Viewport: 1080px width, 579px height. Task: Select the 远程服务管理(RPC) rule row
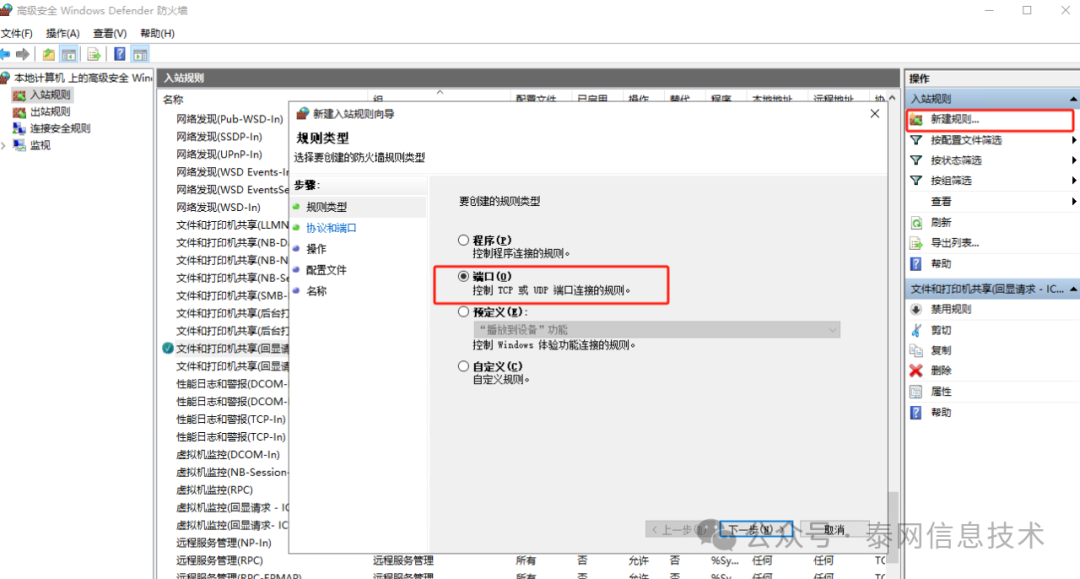click(x=219, y=560)
